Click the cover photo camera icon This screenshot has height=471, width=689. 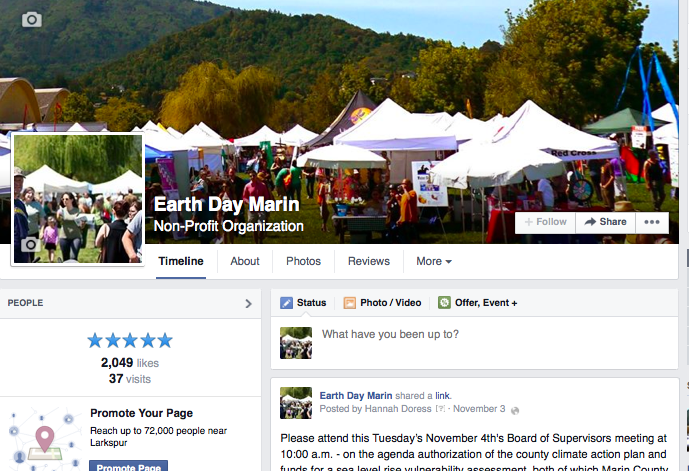(x=32, y=19)
